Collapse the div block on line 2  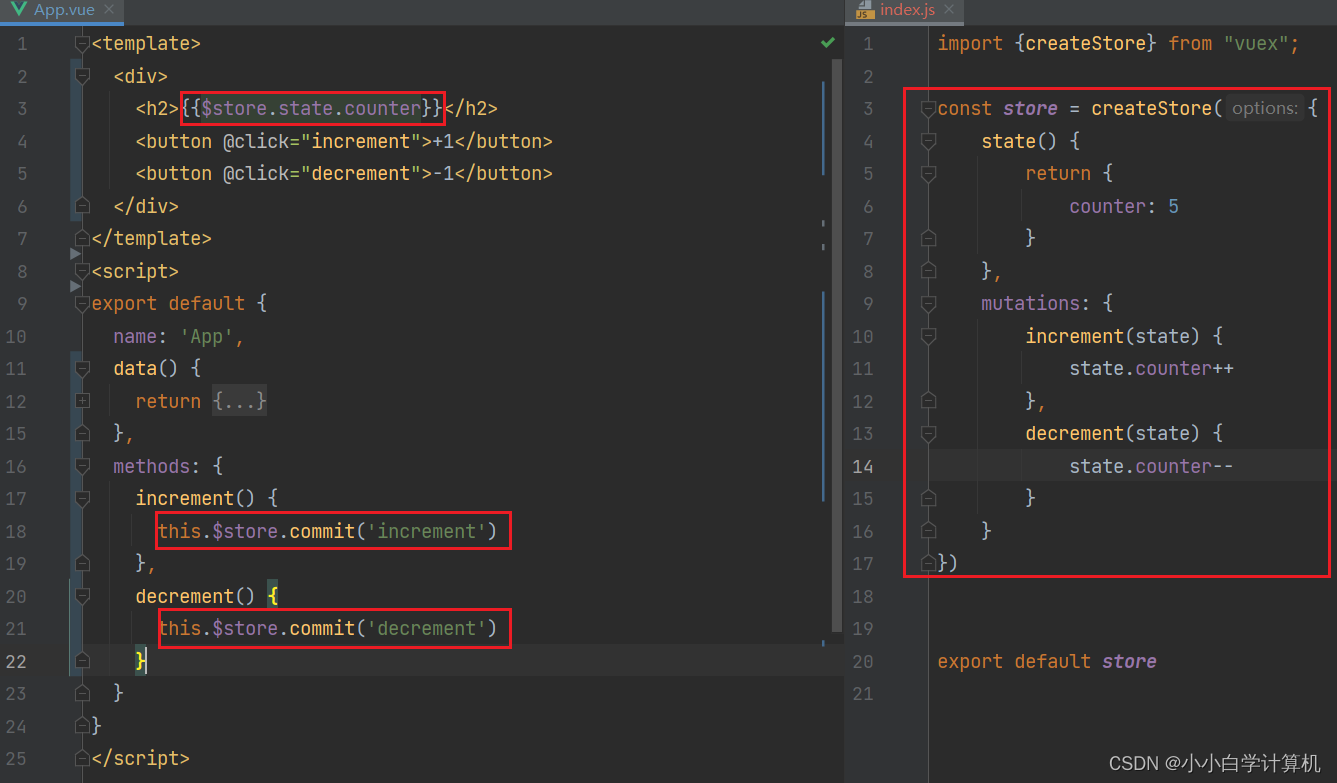point(83,76)
